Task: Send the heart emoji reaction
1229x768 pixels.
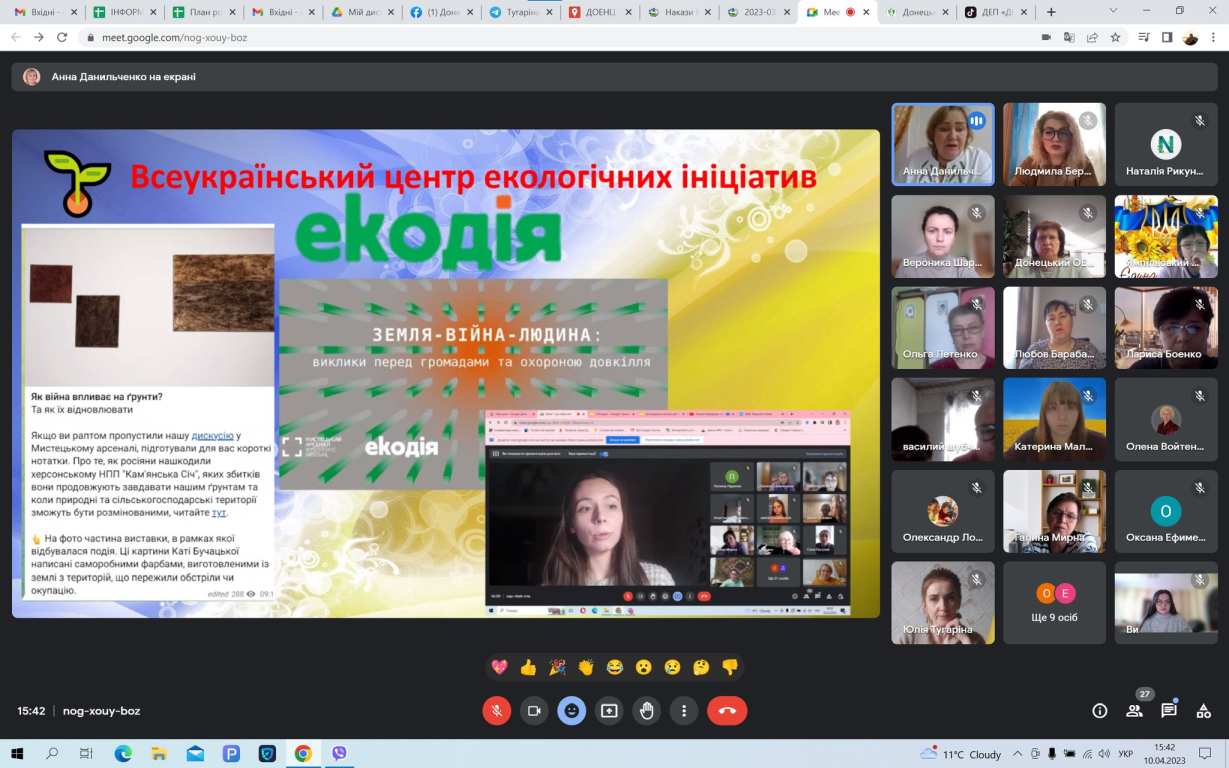Action: point(499,667)
